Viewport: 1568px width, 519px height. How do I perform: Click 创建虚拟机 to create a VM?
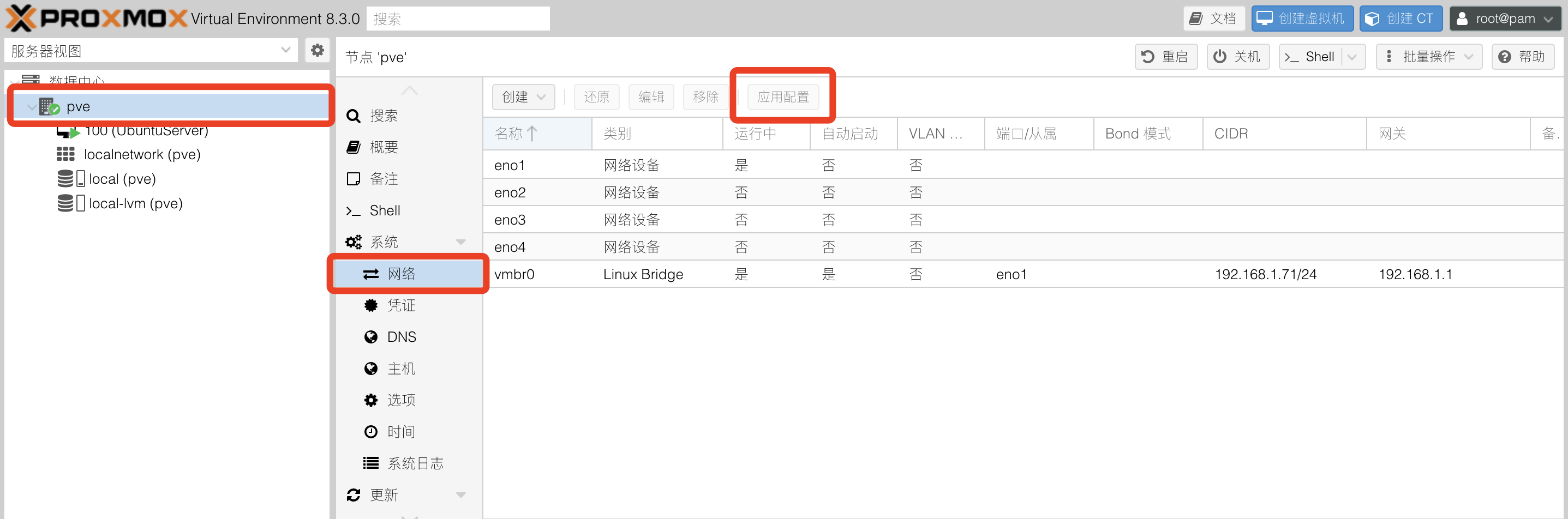coord(1302,19)
